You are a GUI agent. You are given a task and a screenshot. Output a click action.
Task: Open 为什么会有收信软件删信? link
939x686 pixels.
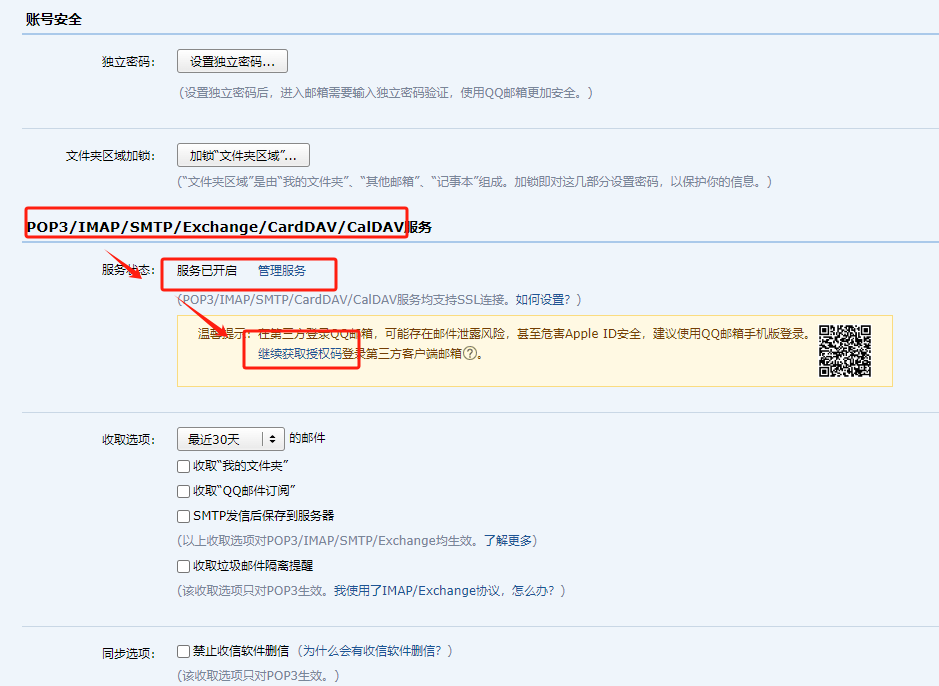point(378,651)
